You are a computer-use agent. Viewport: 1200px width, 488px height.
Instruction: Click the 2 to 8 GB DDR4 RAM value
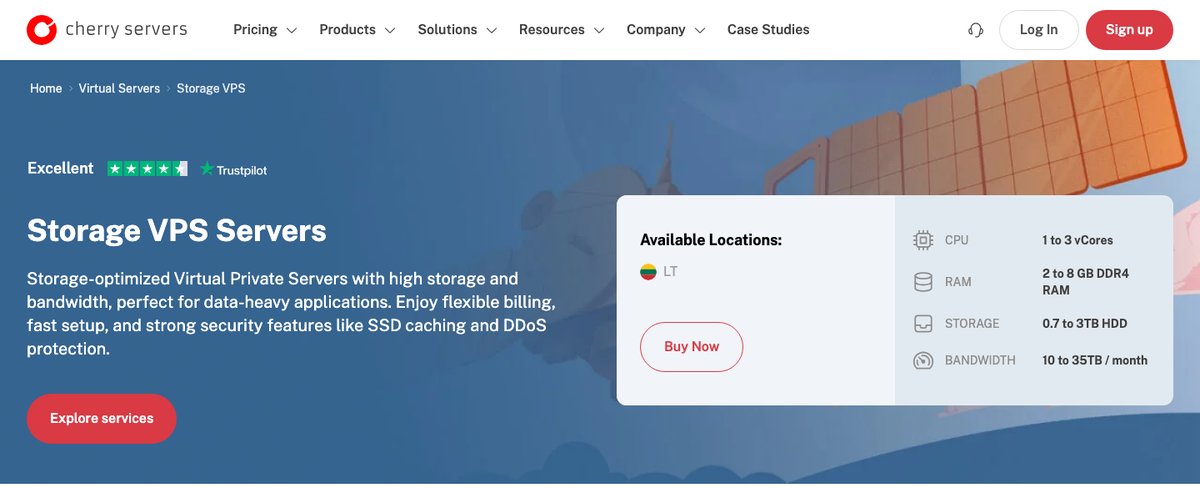(1085, 282)
